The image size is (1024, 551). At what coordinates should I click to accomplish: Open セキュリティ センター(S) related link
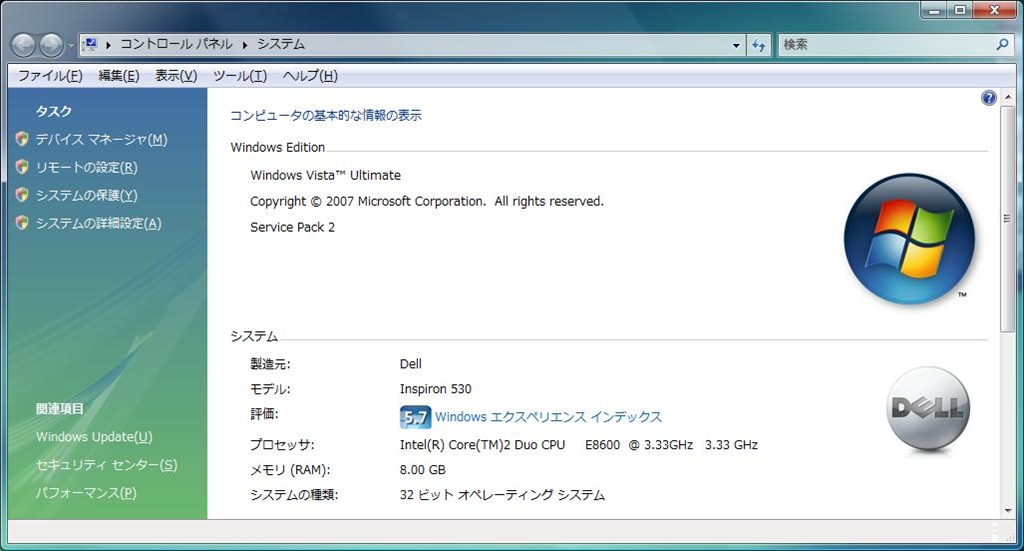[x=106, y=465]
